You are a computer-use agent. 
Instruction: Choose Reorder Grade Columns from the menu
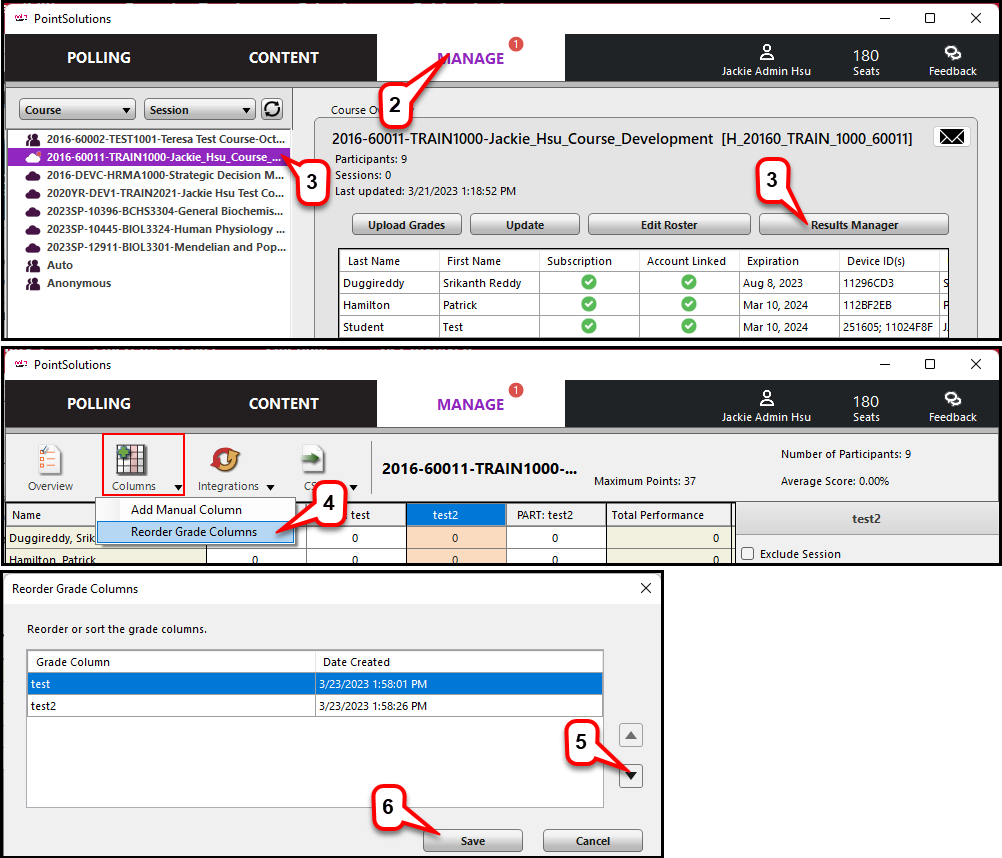(x=196, y=532)
